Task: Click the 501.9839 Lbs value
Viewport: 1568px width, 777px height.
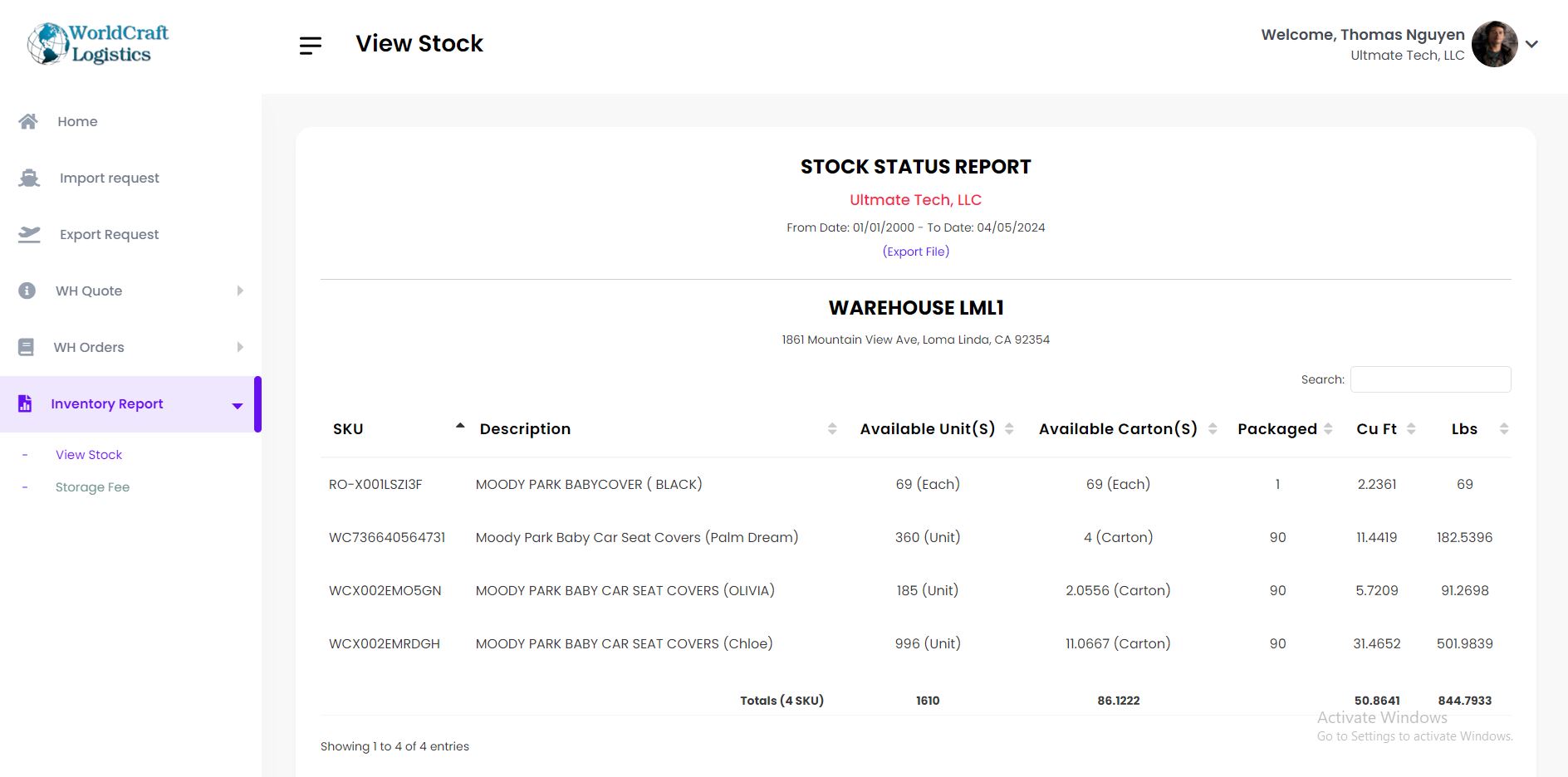Action: click(1465, 643)
